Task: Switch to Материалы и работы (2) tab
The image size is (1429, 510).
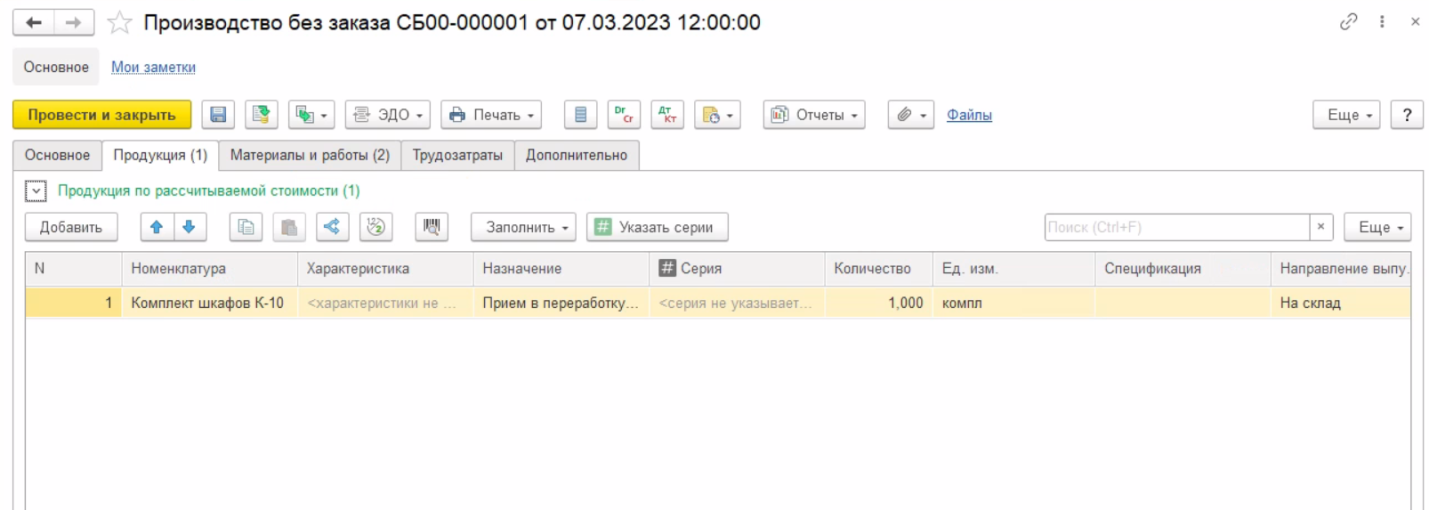Action: 310,155
